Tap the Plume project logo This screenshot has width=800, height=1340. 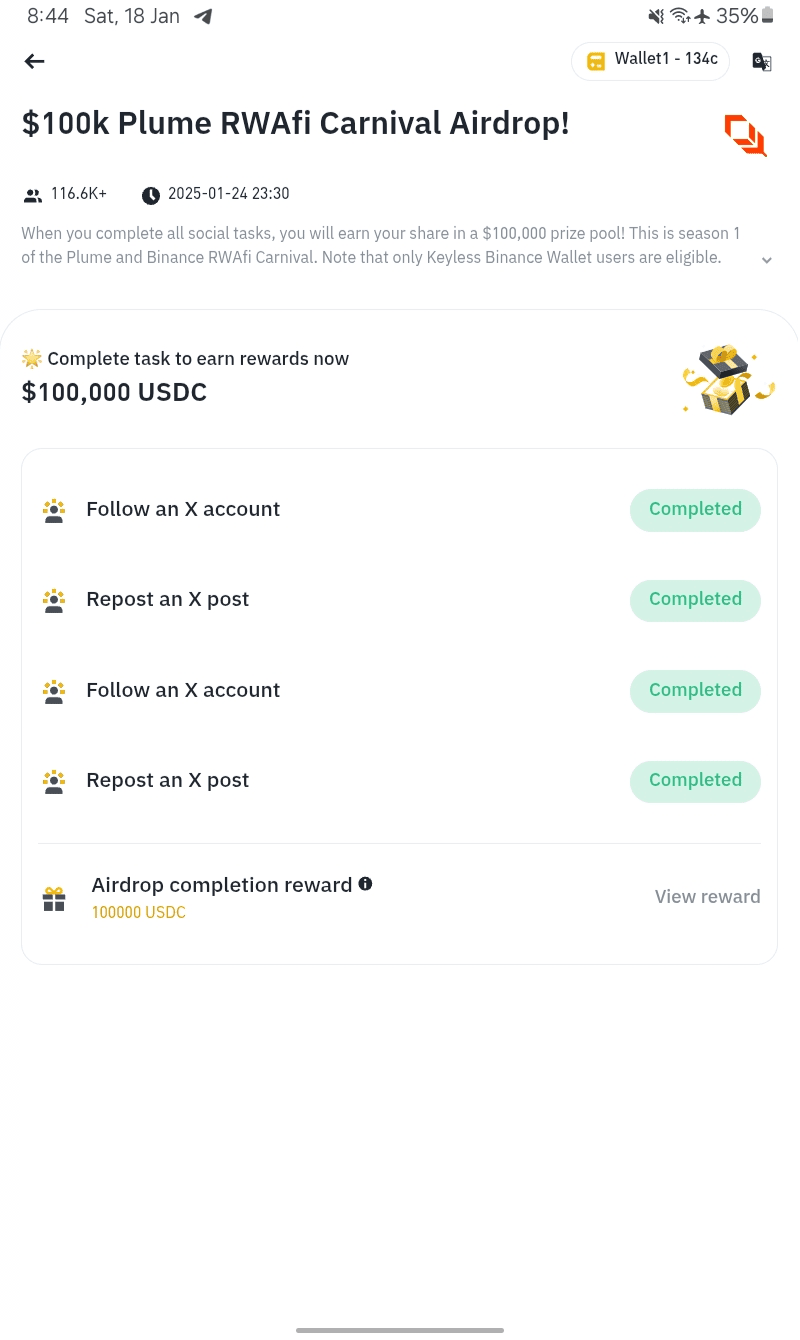(x=745, y=135)
